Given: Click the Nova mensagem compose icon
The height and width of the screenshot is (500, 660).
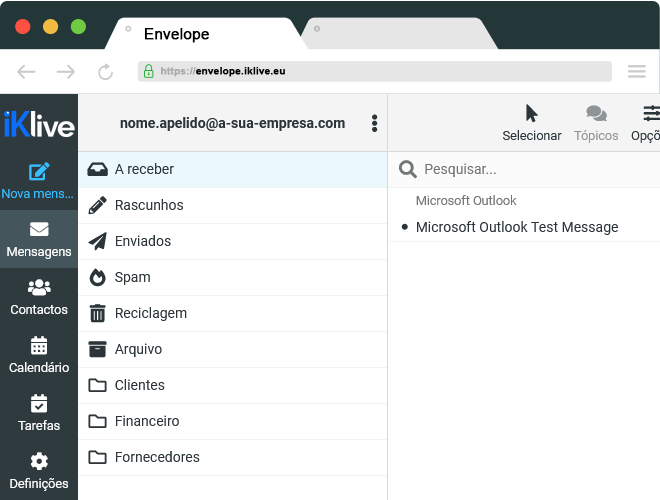Looking at the screenshot, I should 39,171.
